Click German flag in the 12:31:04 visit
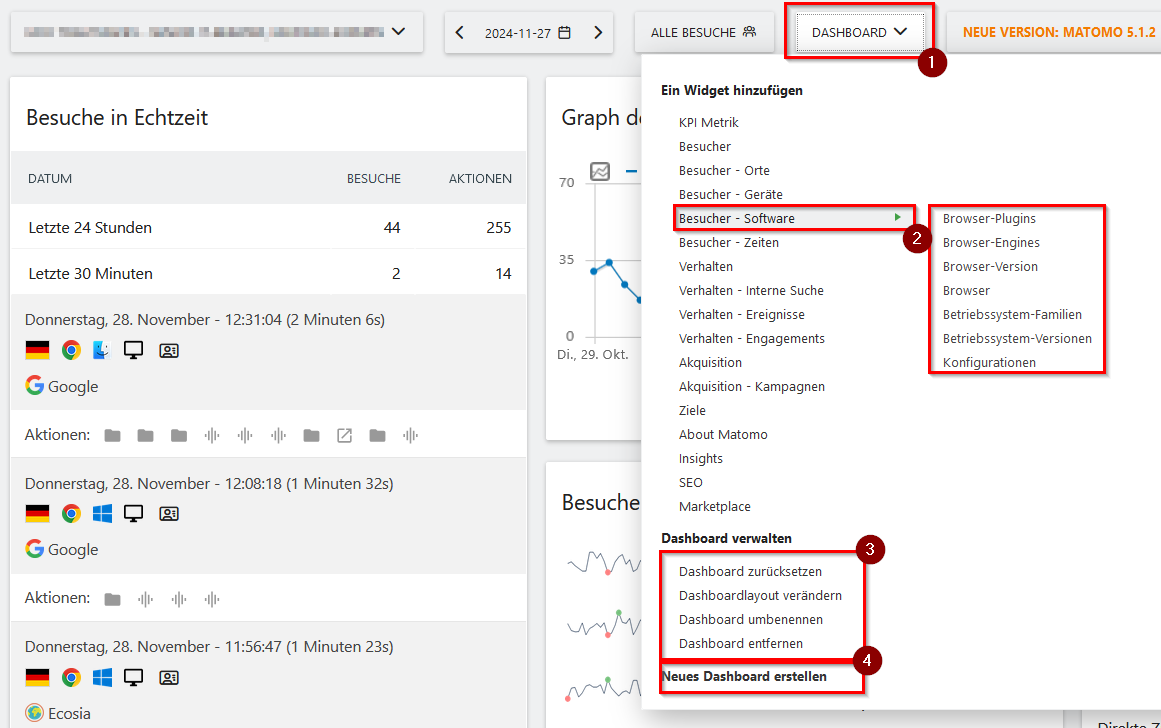Screen dimensions: 1161x728 pyautogui.click(x=37, y=350)
